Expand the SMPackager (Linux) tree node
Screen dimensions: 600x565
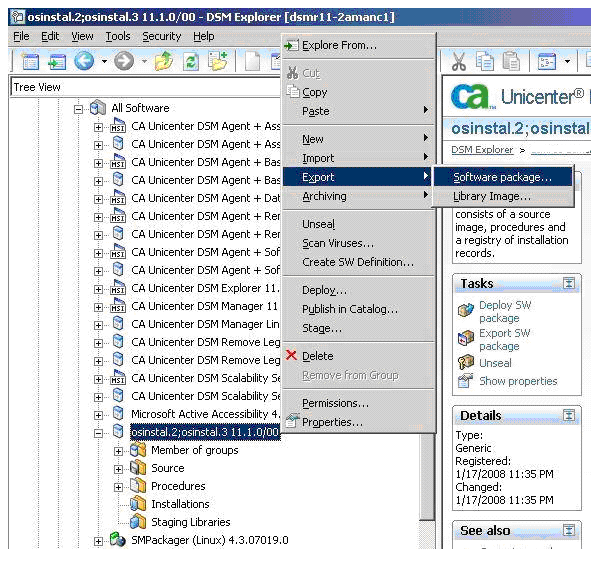coord(98,541)
